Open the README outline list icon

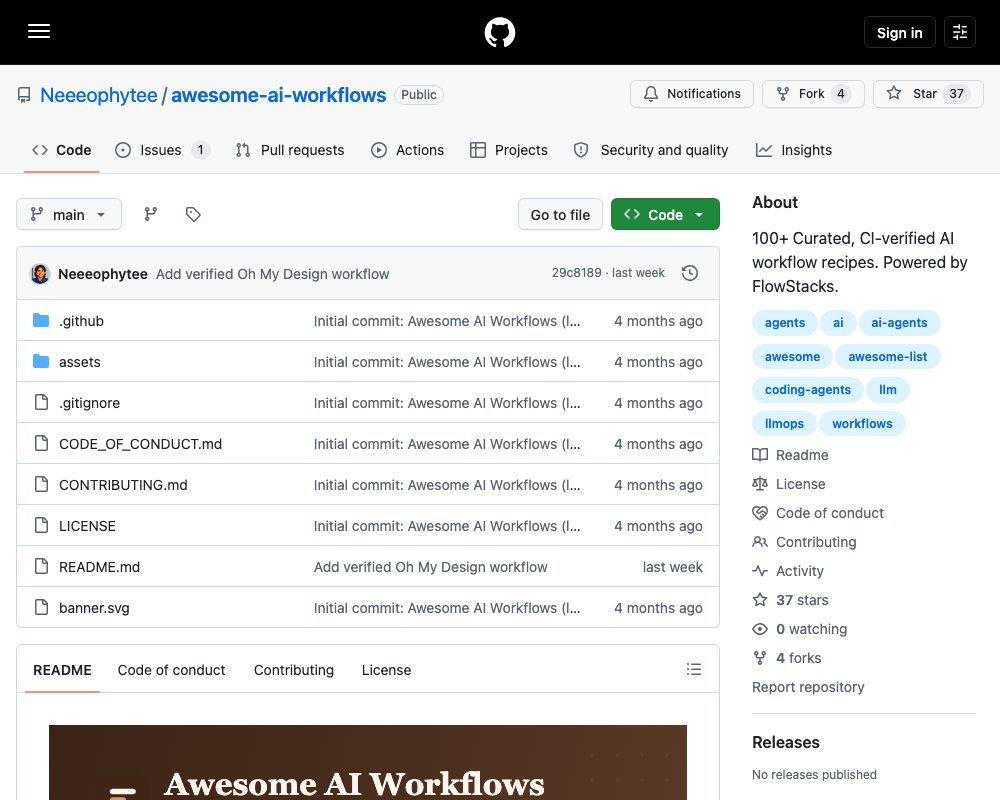[x=694, y=669]
